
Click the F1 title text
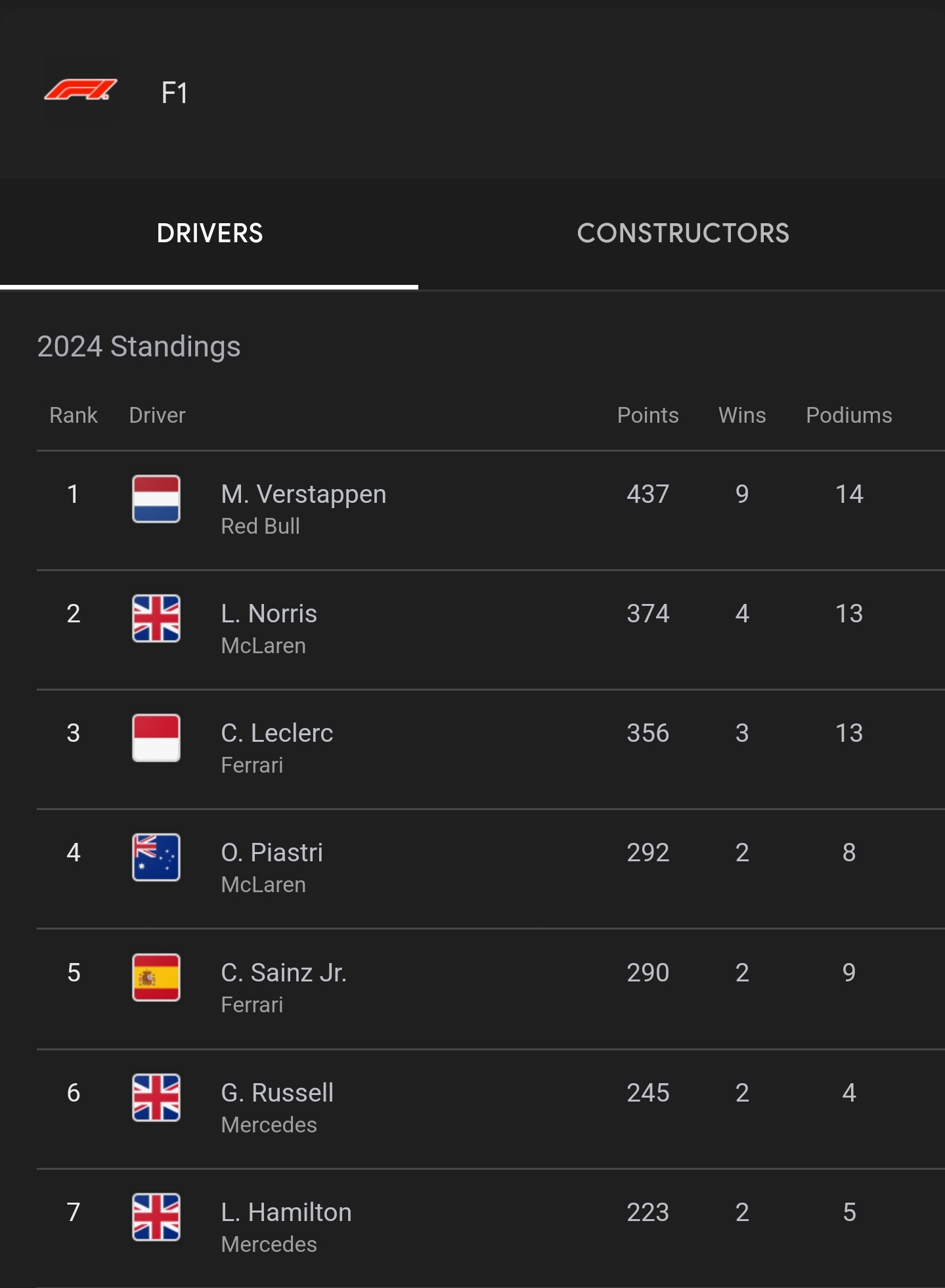click(175, 93)
